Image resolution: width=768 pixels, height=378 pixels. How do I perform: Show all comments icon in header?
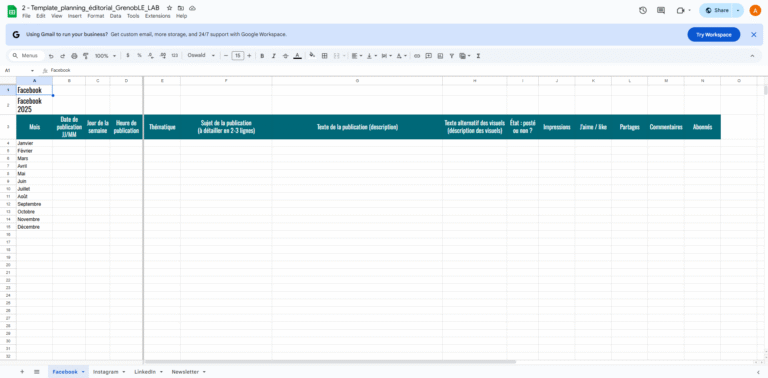[x=661, y=10]
